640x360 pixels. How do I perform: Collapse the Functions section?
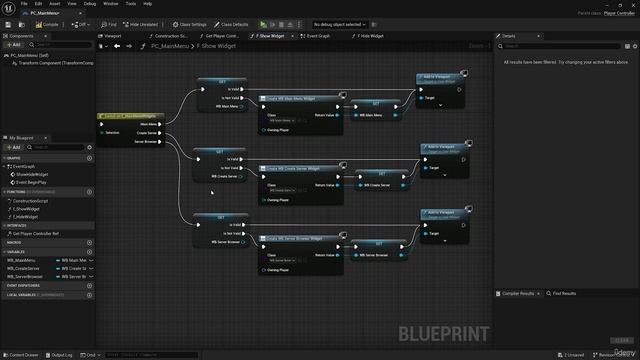[x=4, y=192]
